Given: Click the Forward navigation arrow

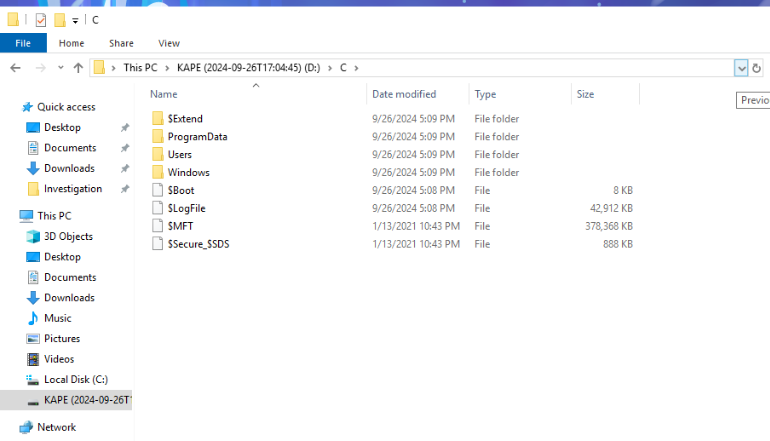Looking at the screenshot, I should 41,68.
